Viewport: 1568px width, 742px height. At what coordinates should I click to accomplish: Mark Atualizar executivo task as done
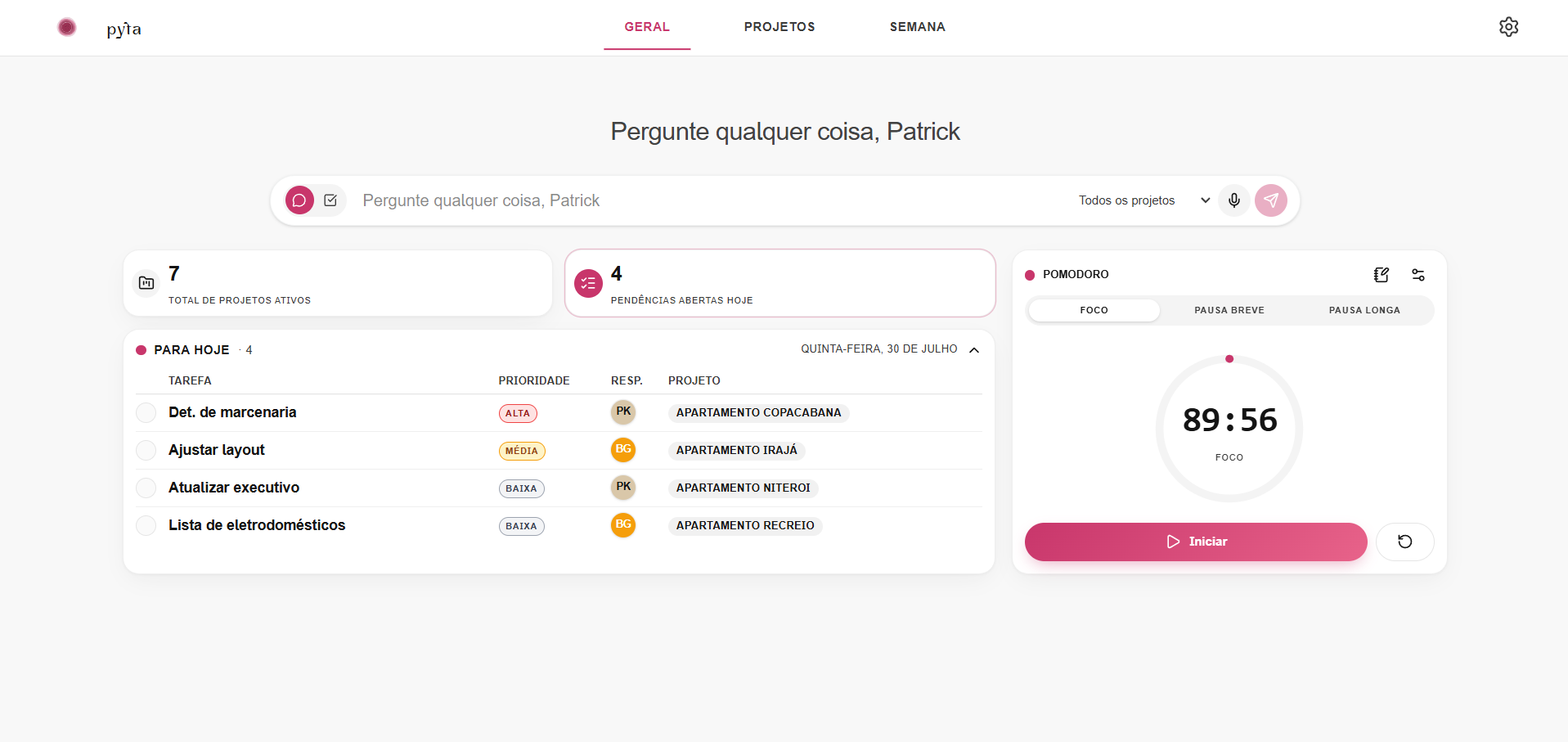146,488
